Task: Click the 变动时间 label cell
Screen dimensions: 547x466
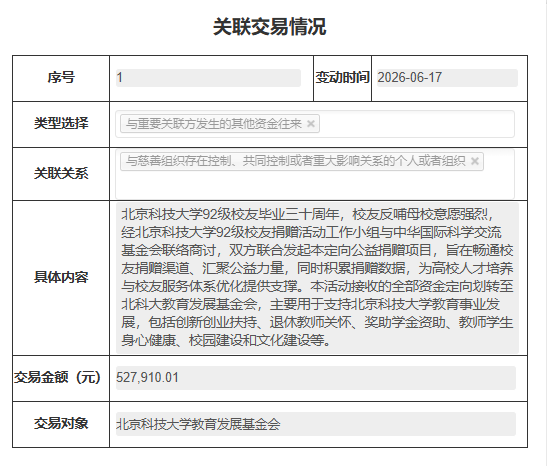Action: tap(342, 78)
